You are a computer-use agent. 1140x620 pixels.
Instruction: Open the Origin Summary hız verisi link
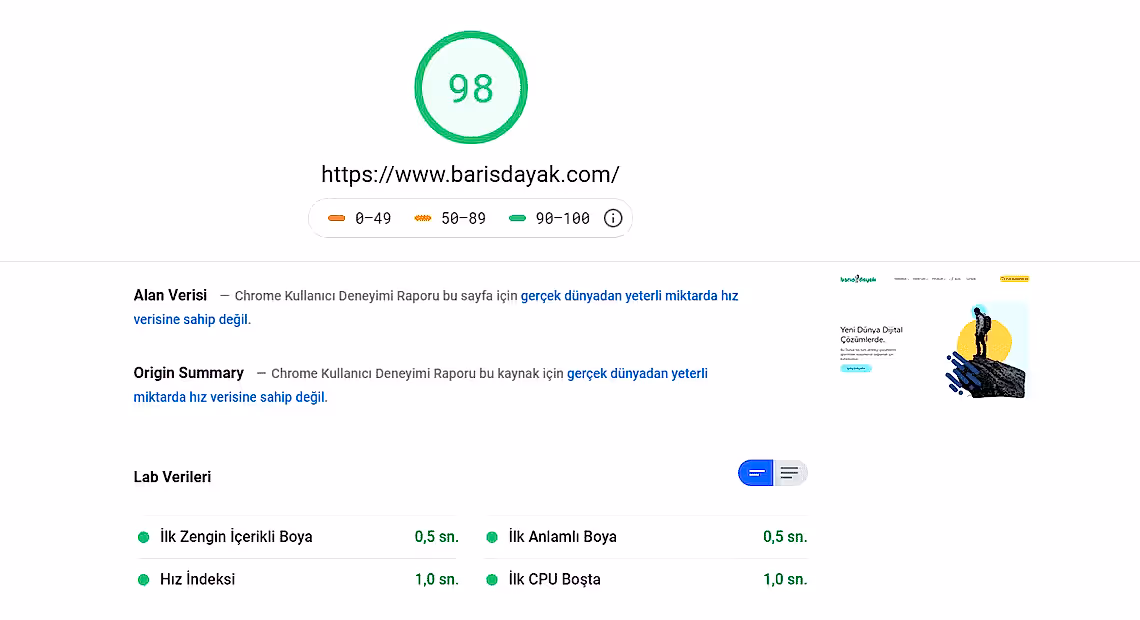click(637, 373)
